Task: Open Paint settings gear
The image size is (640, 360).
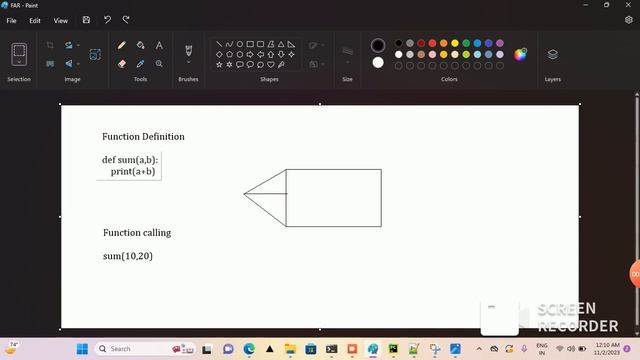Action: [x=629, y=20]
